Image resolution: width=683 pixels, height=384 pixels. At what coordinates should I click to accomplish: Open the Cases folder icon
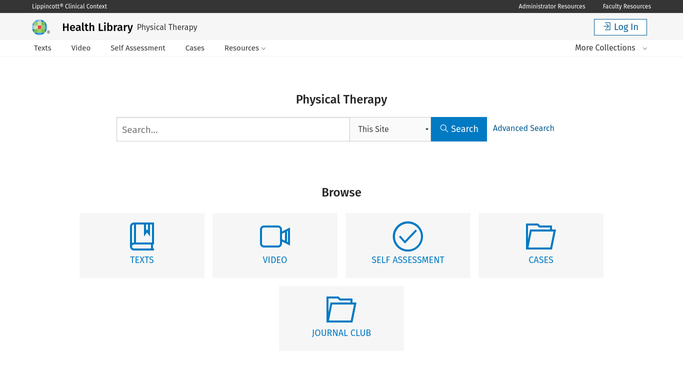tap(541, 236)
